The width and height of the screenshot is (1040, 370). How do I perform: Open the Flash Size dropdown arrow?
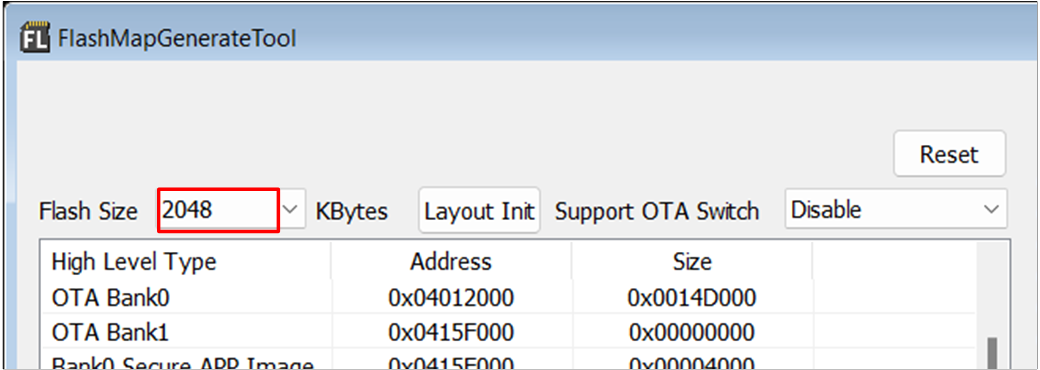(291, 210)
